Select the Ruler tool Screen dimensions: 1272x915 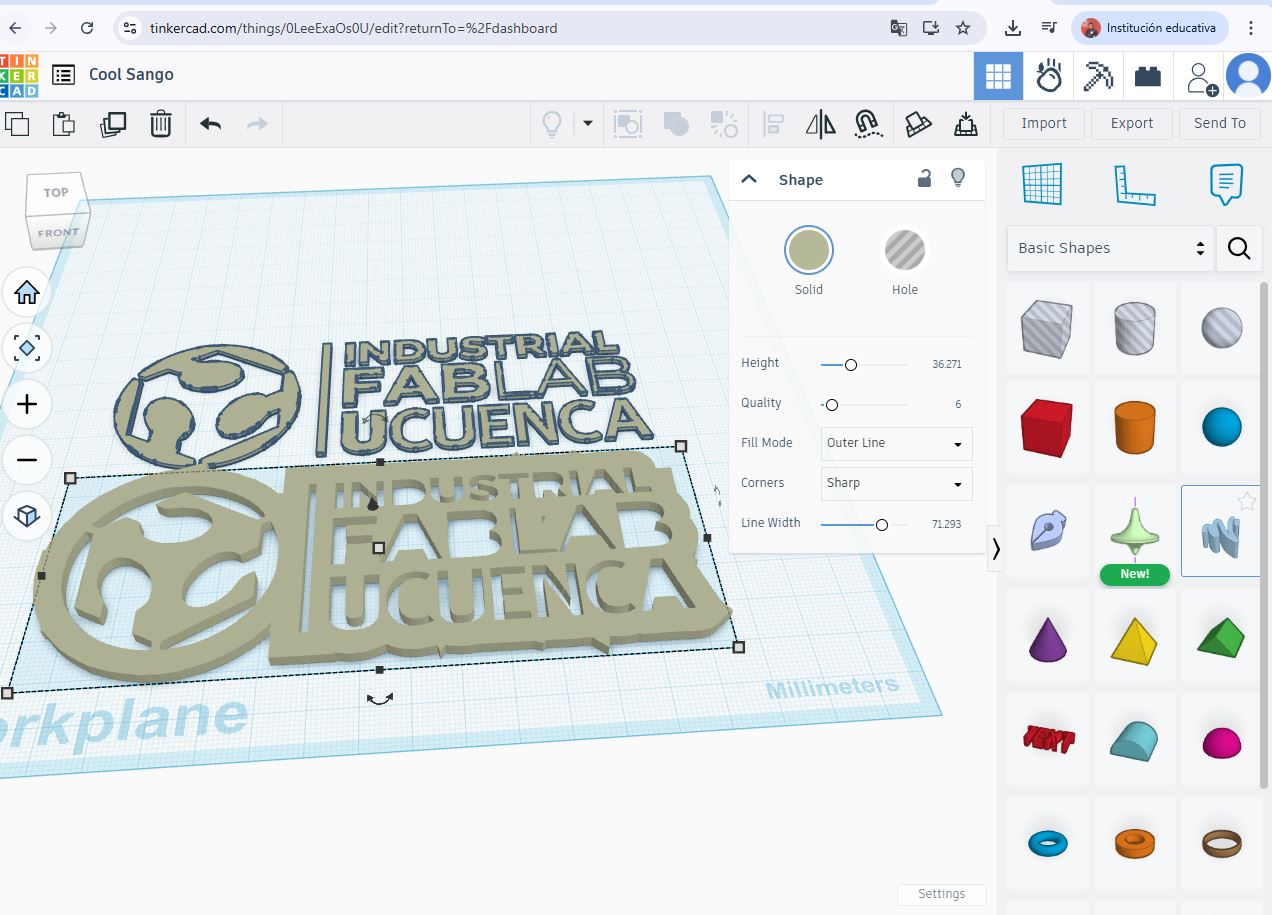coord(1135,184)
